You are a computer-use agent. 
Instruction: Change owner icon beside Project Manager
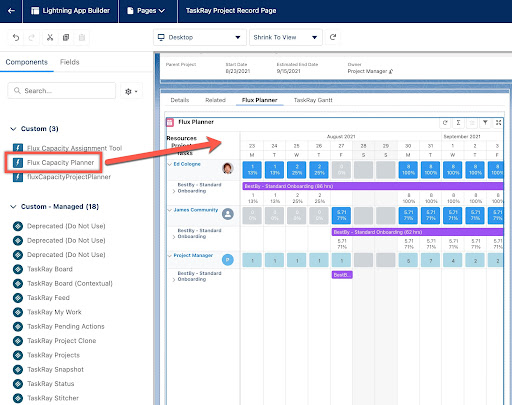tap(391, 71)
